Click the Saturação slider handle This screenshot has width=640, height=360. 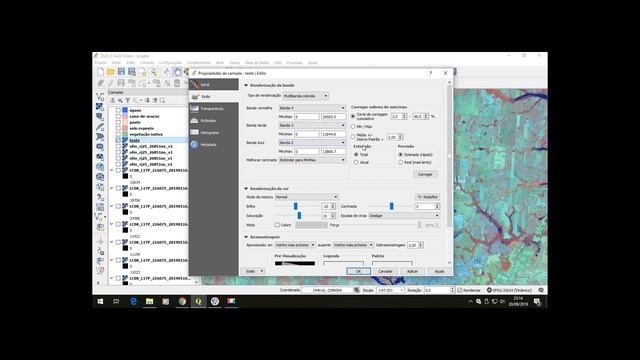coord(299,216)
